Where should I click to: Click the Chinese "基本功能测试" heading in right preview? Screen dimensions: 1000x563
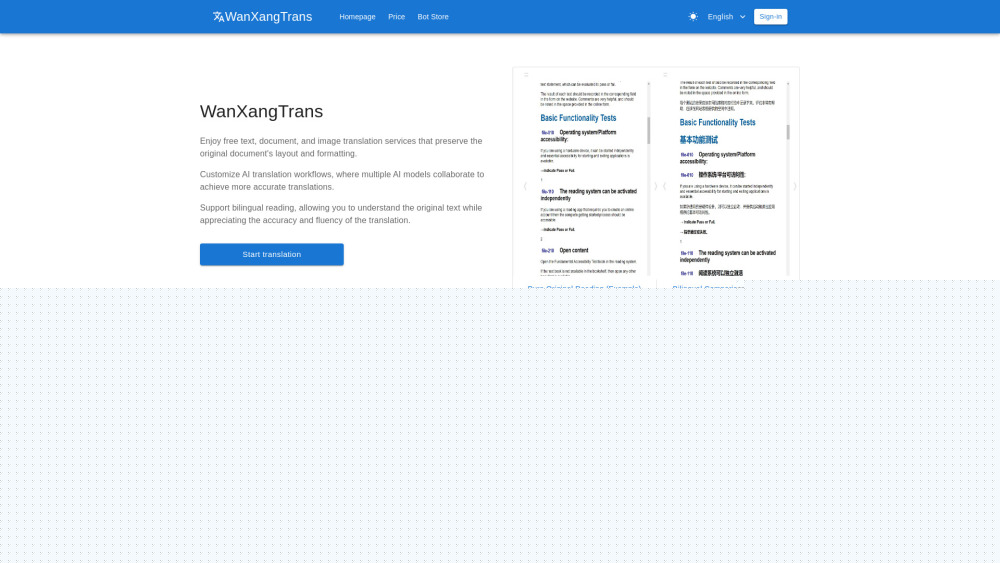click(x=698, y=140)
